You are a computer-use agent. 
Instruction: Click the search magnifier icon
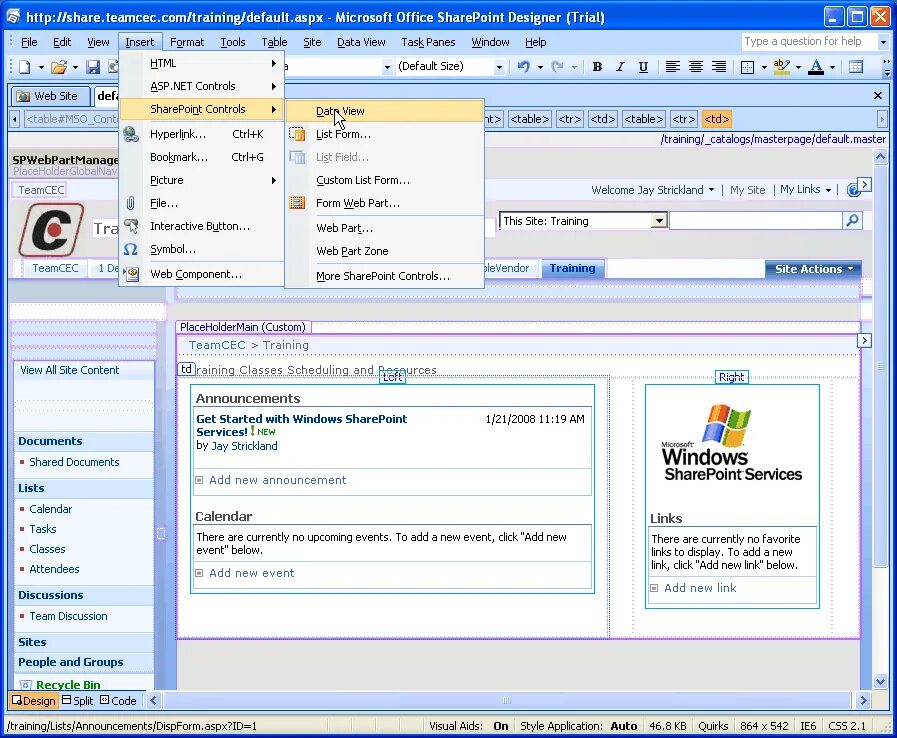pyautogui.click(x=852, y=220)
